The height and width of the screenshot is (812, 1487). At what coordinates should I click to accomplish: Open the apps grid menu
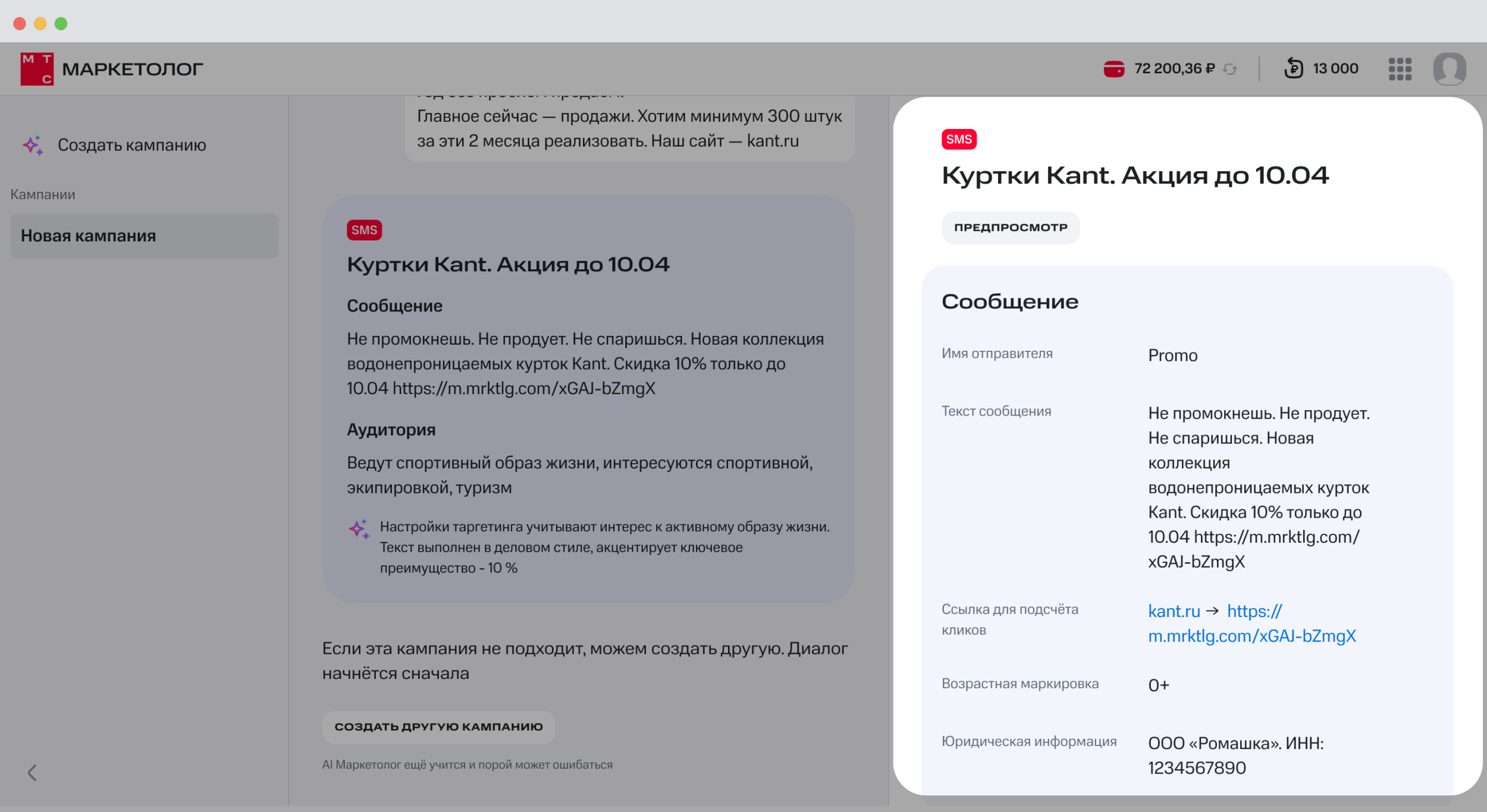pyautogui.click(x=1400, y=69)
